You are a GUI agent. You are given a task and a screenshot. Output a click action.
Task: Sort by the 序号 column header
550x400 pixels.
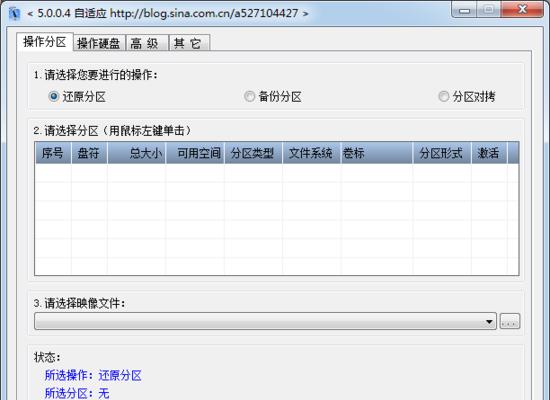coord(53,153)
